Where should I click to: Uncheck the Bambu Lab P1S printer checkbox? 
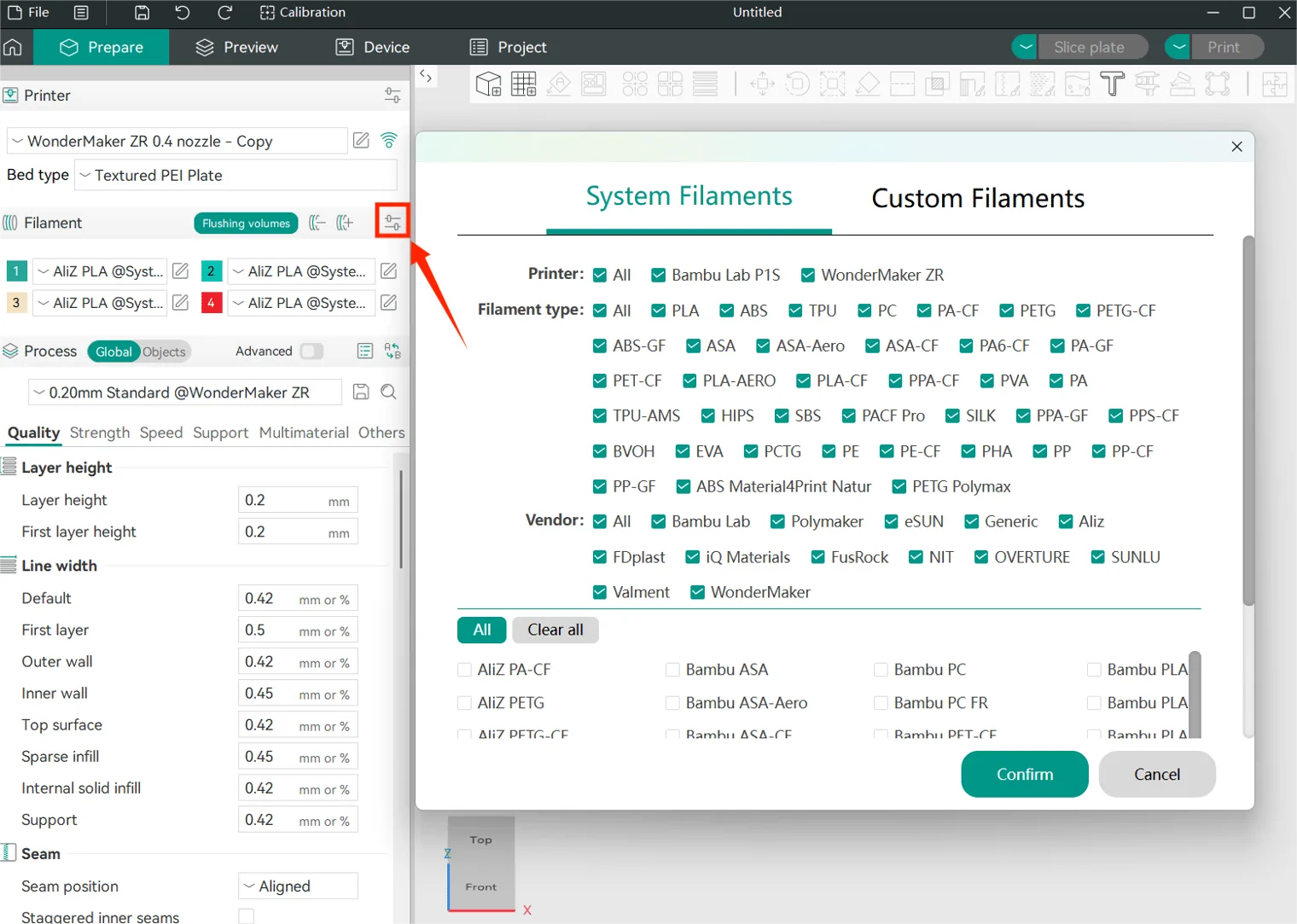[658, 275]
